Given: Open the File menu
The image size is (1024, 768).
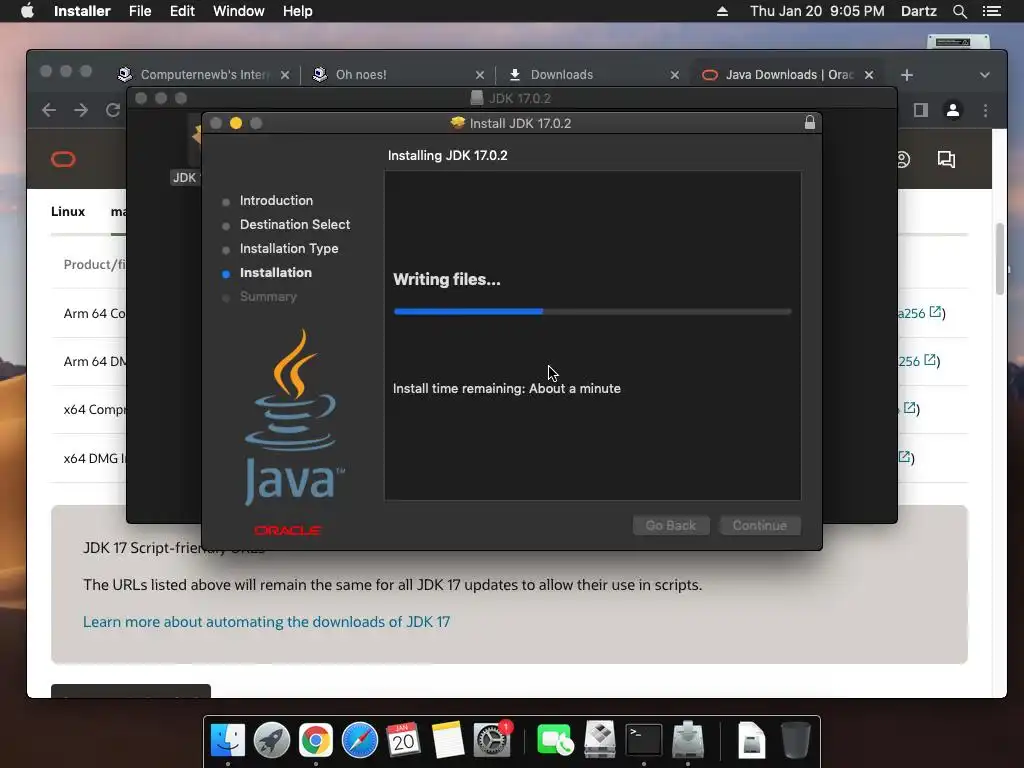Looking at the screenshot, I should pyautogui.click(x=140, y=11).
